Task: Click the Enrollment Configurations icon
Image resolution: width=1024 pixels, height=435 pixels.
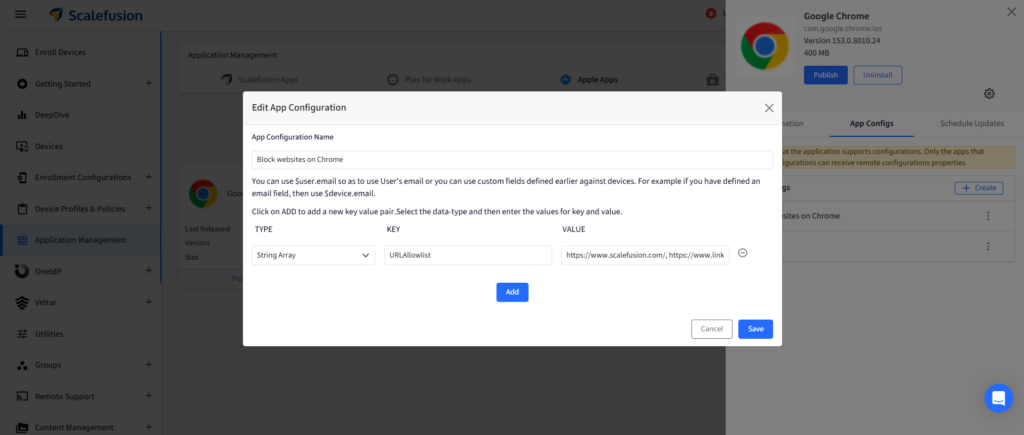Action: (22, 178)
